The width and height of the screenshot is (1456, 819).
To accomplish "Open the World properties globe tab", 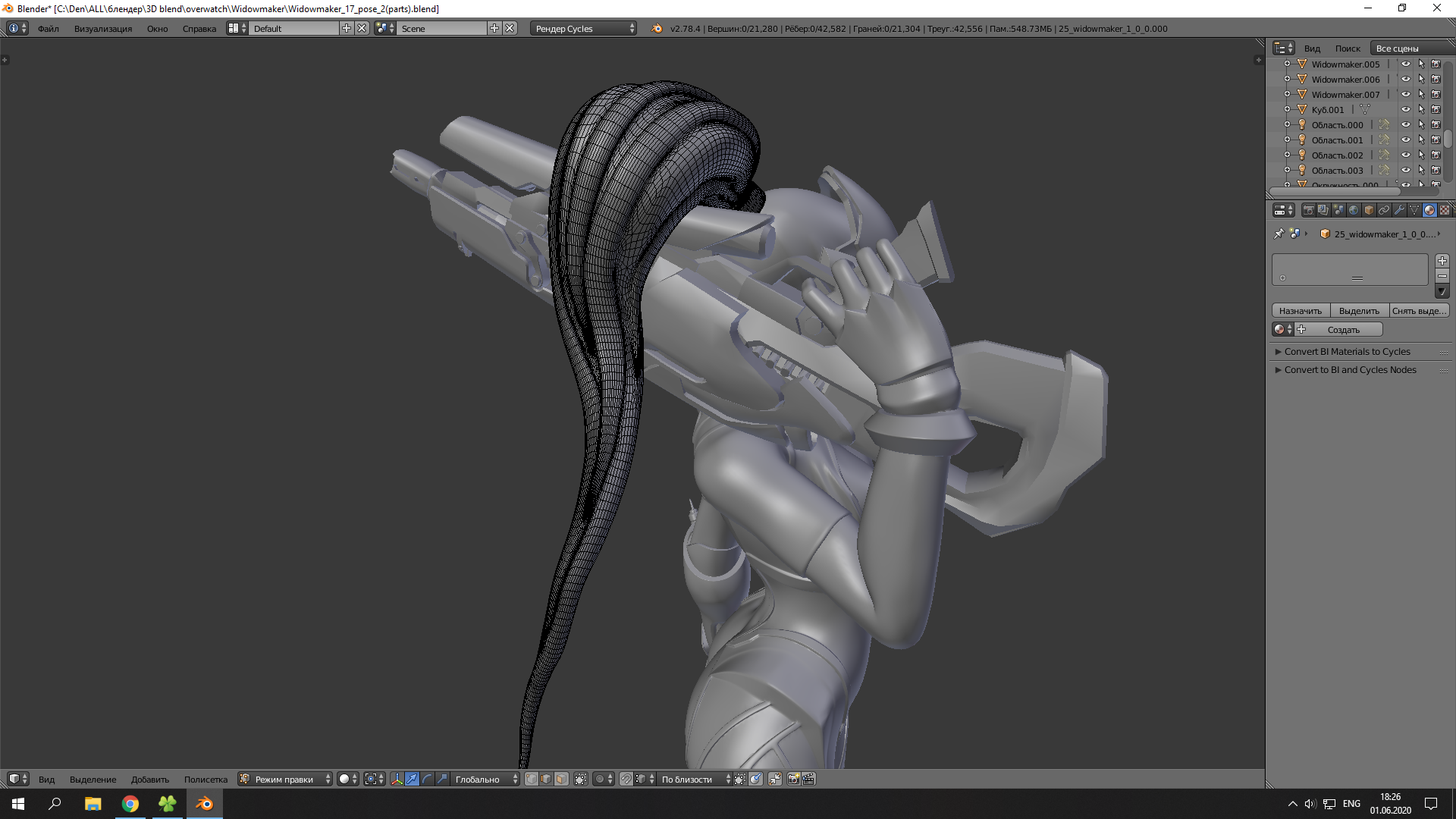I will tap(1354, 210).
